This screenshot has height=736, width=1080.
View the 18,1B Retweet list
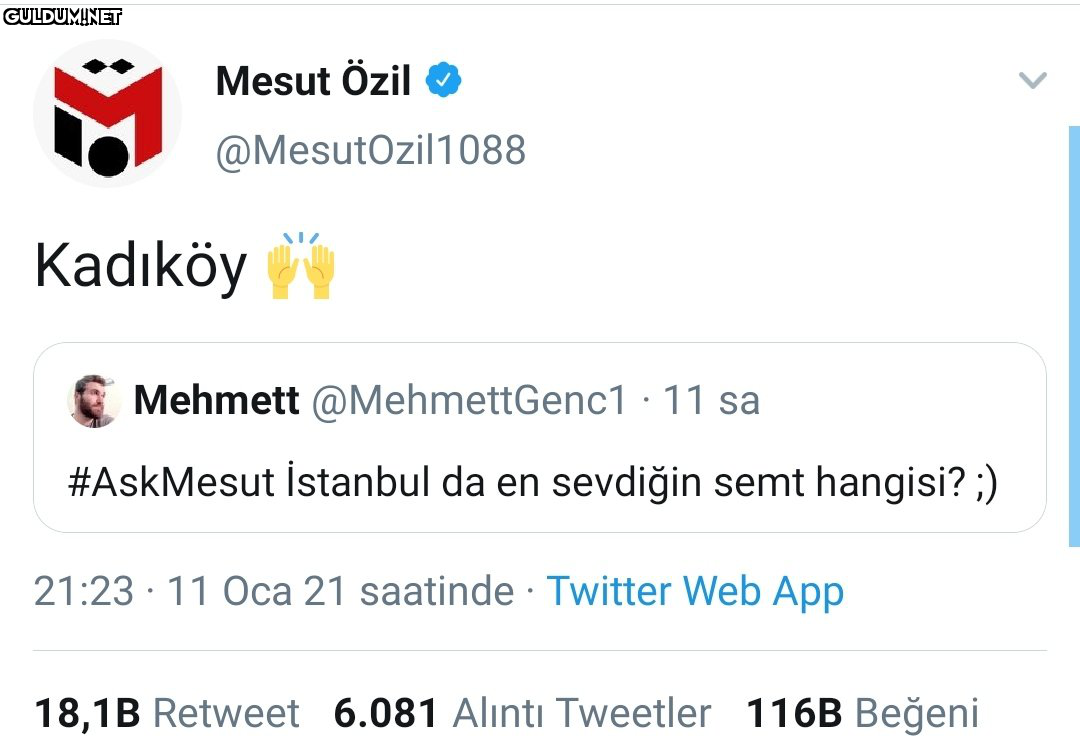166,713
